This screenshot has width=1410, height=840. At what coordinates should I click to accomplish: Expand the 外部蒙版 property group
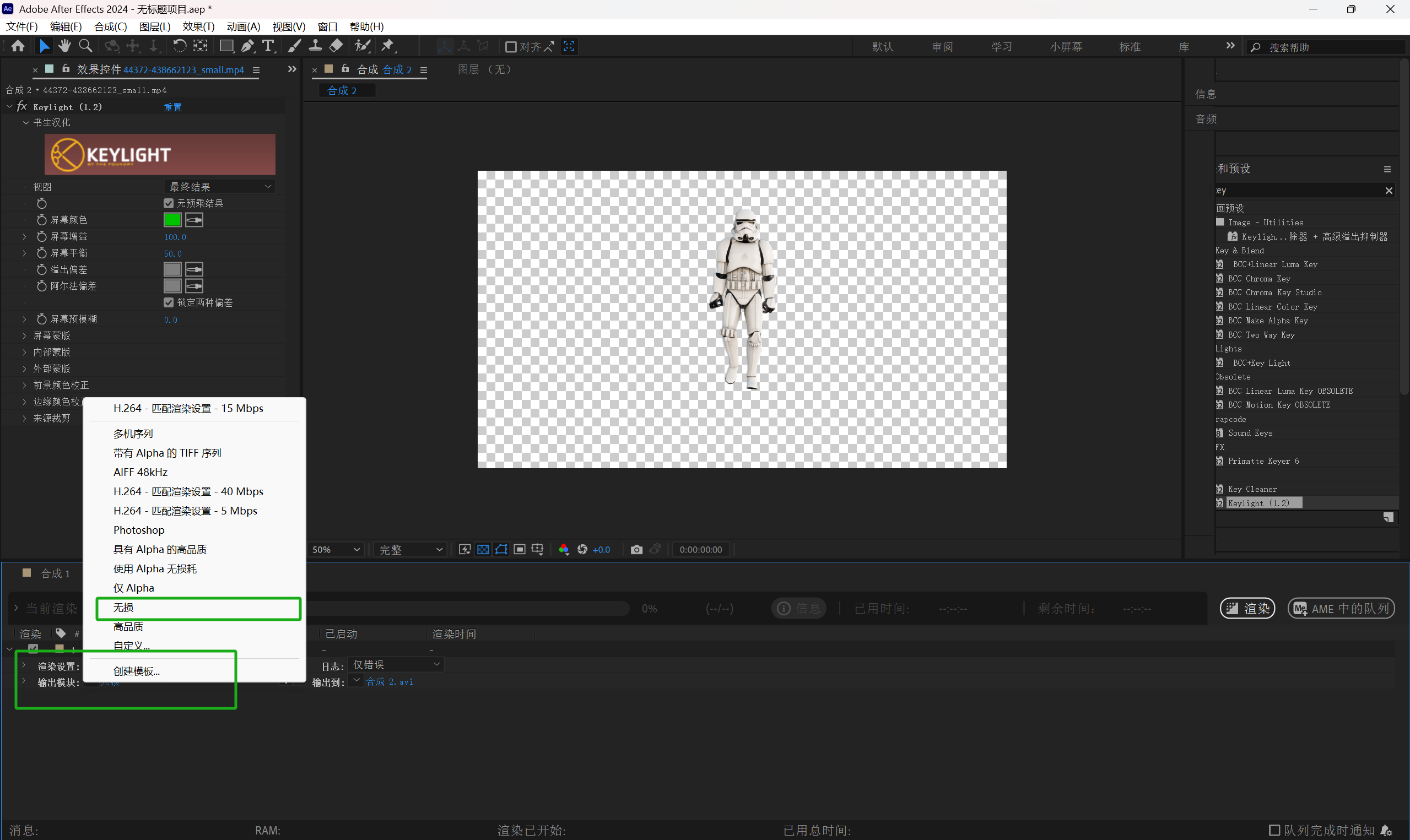[24, 368]
